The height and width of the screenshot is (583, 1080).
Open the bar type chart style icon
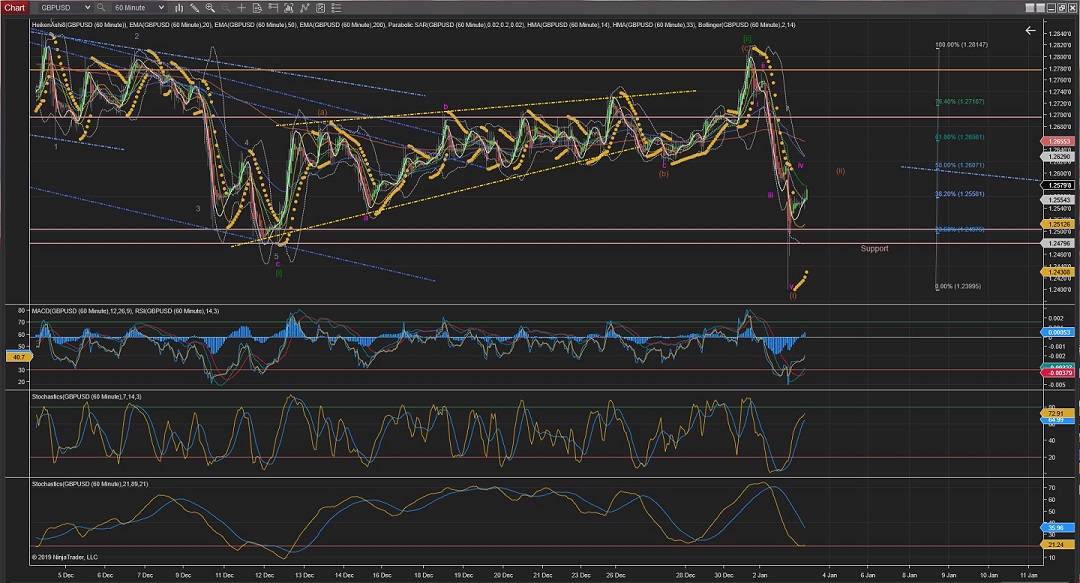pyautogui.click(x=181, y=7)
